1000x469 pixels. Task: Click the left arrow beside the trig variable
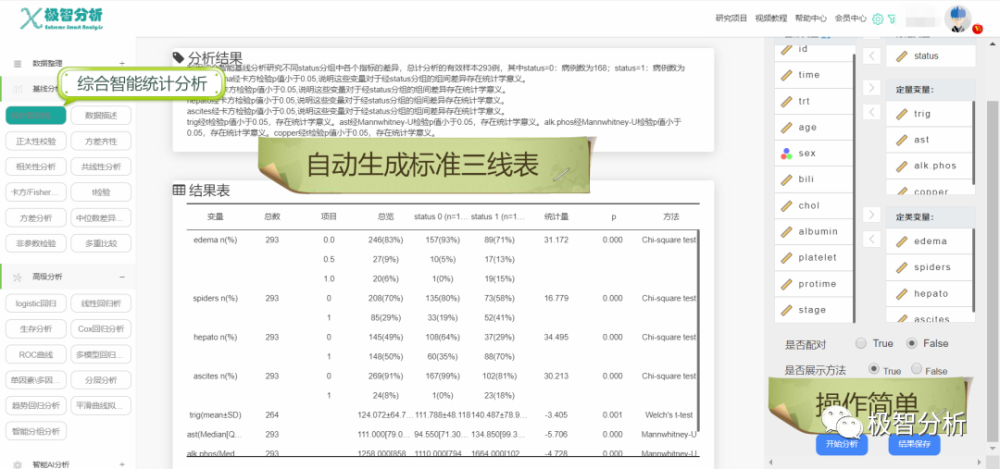871,112
